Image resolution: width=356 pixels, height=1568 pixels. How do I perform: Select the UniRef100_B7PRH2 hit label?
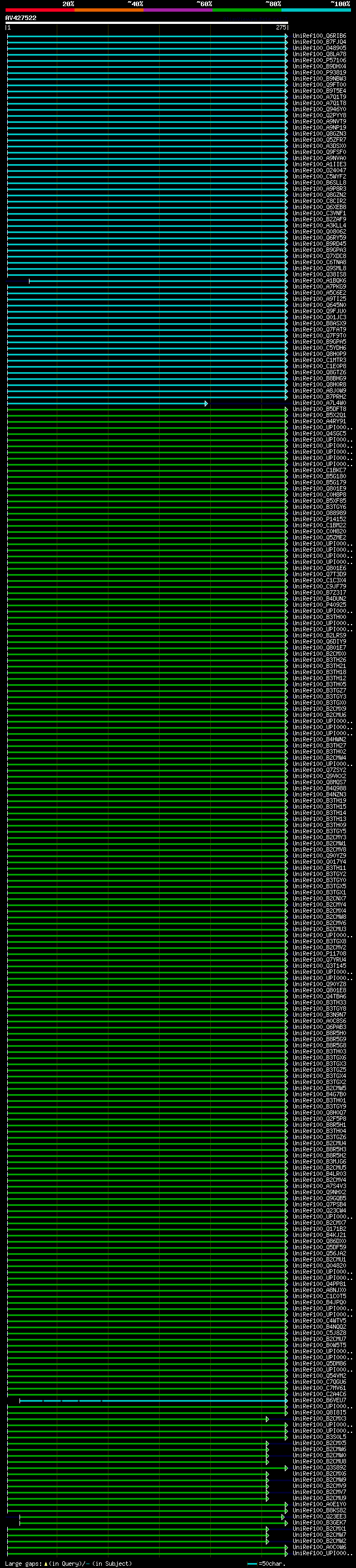319,397
